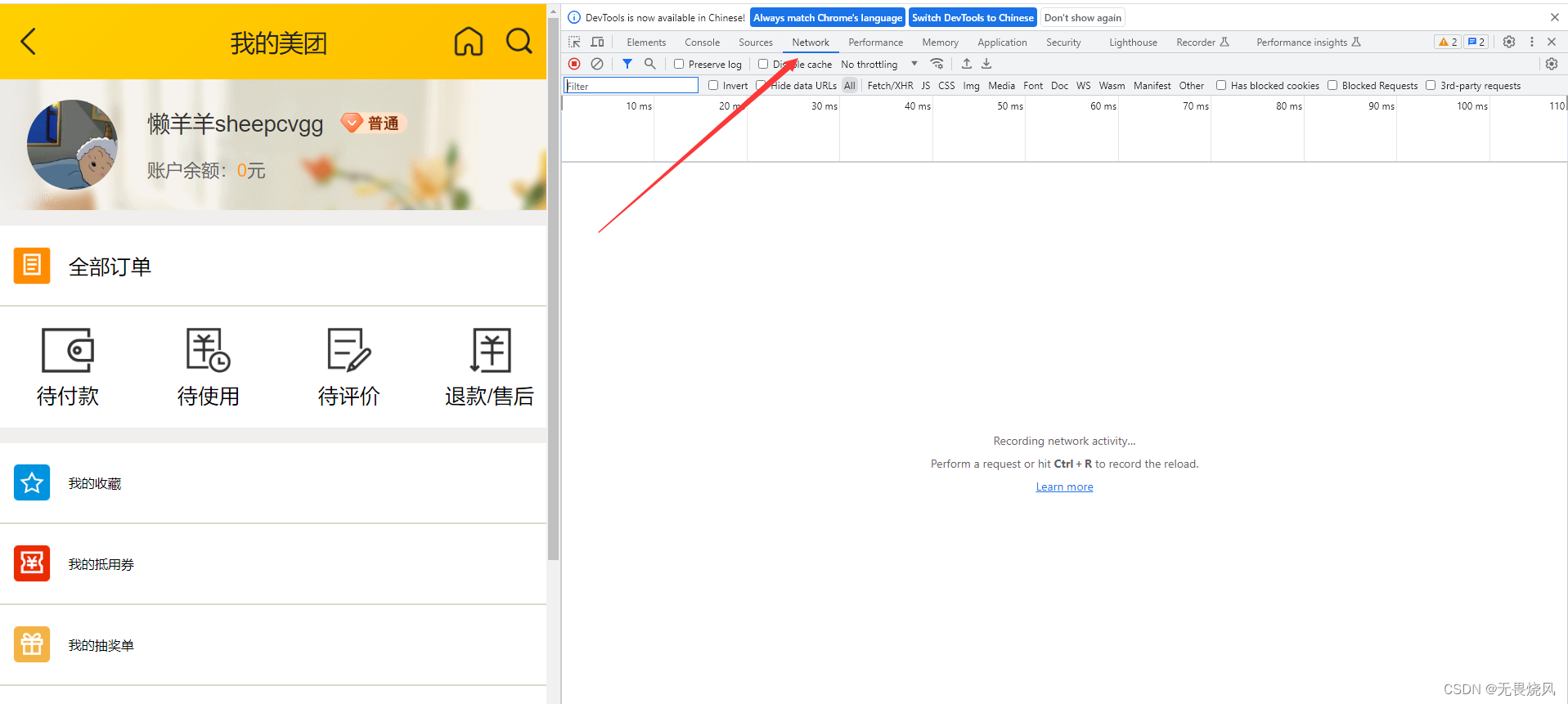Filter requests by Img type
The height and width of the screenshot is (704, 1568).
tap(971, 85)
